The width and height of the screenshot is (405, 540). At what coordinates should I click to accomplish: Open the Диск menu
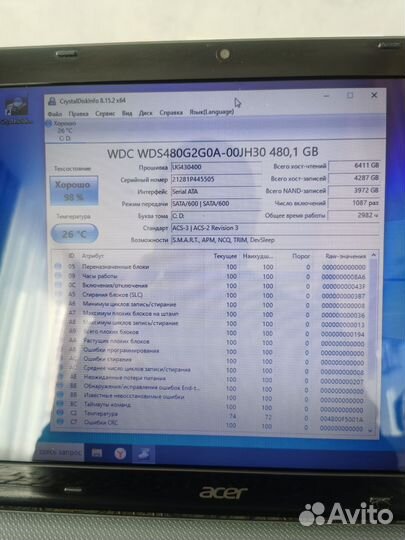pos(146,113)
